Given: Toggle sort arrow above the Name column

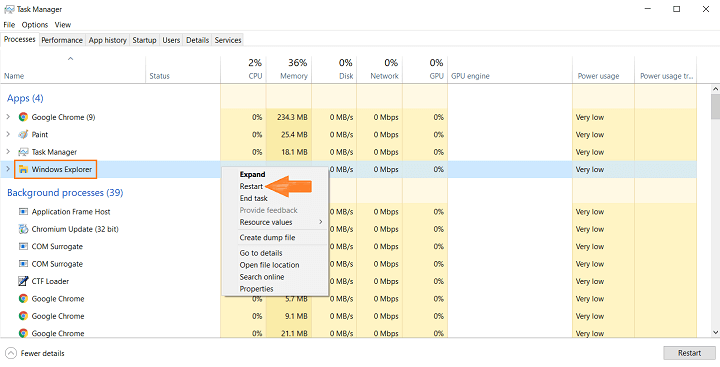Looking at the screenshot, I should pos(70,58).
